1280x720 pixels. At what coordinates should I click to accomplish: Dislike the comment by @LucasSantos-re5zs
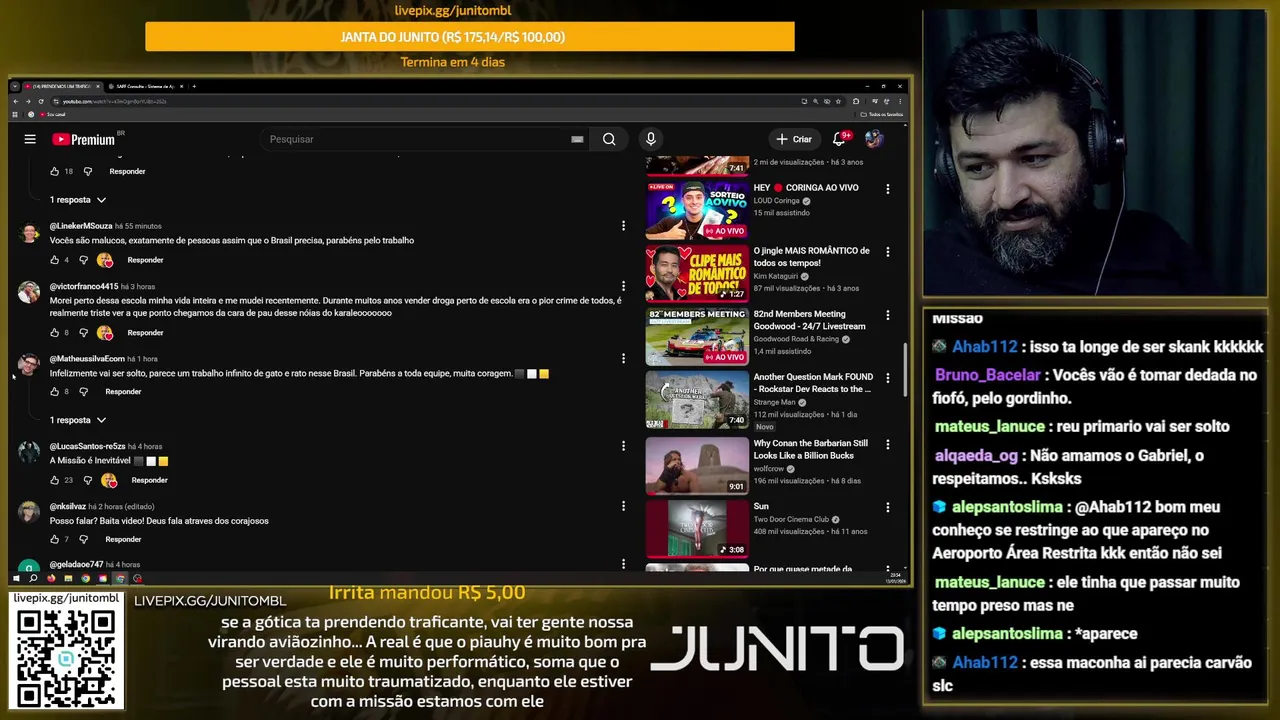coord(87,480)
